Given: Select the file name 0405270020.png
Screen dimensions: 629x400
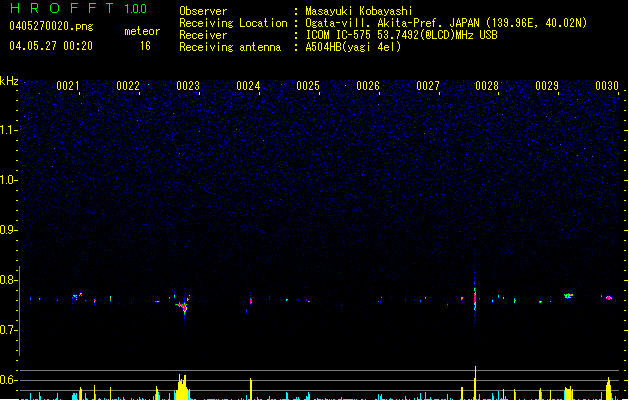Looking at the screenshot, I should (x=51, y=26).
